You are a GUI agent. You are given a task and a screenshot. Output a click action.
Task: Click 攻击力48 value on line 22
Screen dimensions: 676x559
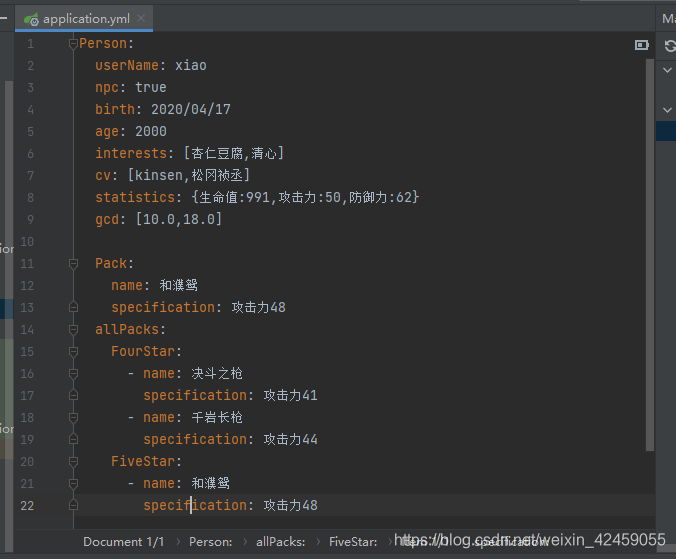click(x=291, y=505)
